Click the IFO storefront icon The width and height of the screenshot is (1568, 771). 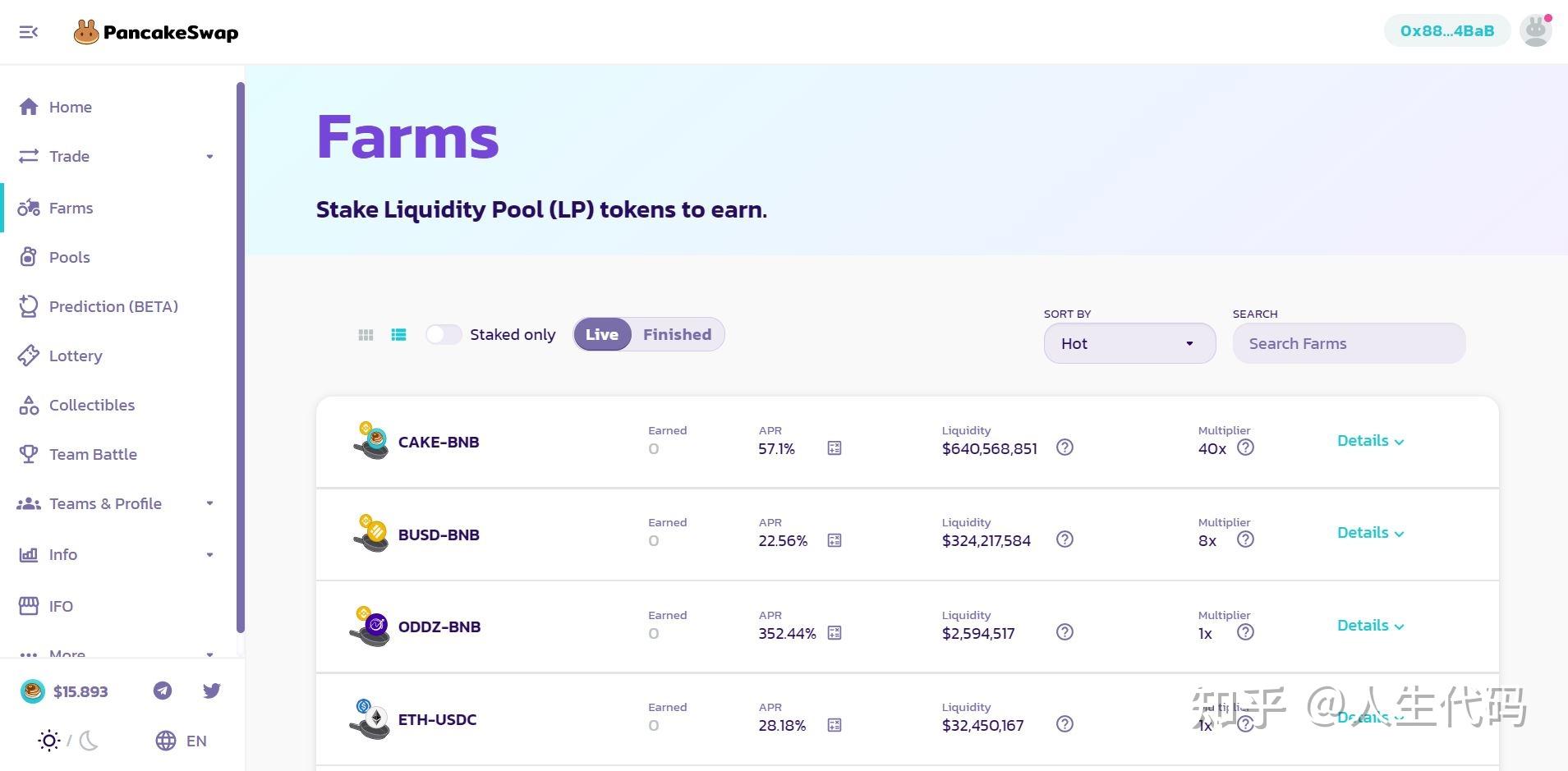pos(29,606)
